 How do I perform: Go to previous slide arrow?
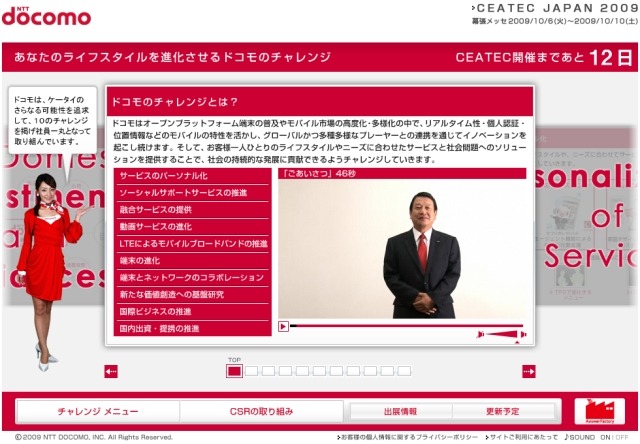pyautogui.click(x=111, y=372)
